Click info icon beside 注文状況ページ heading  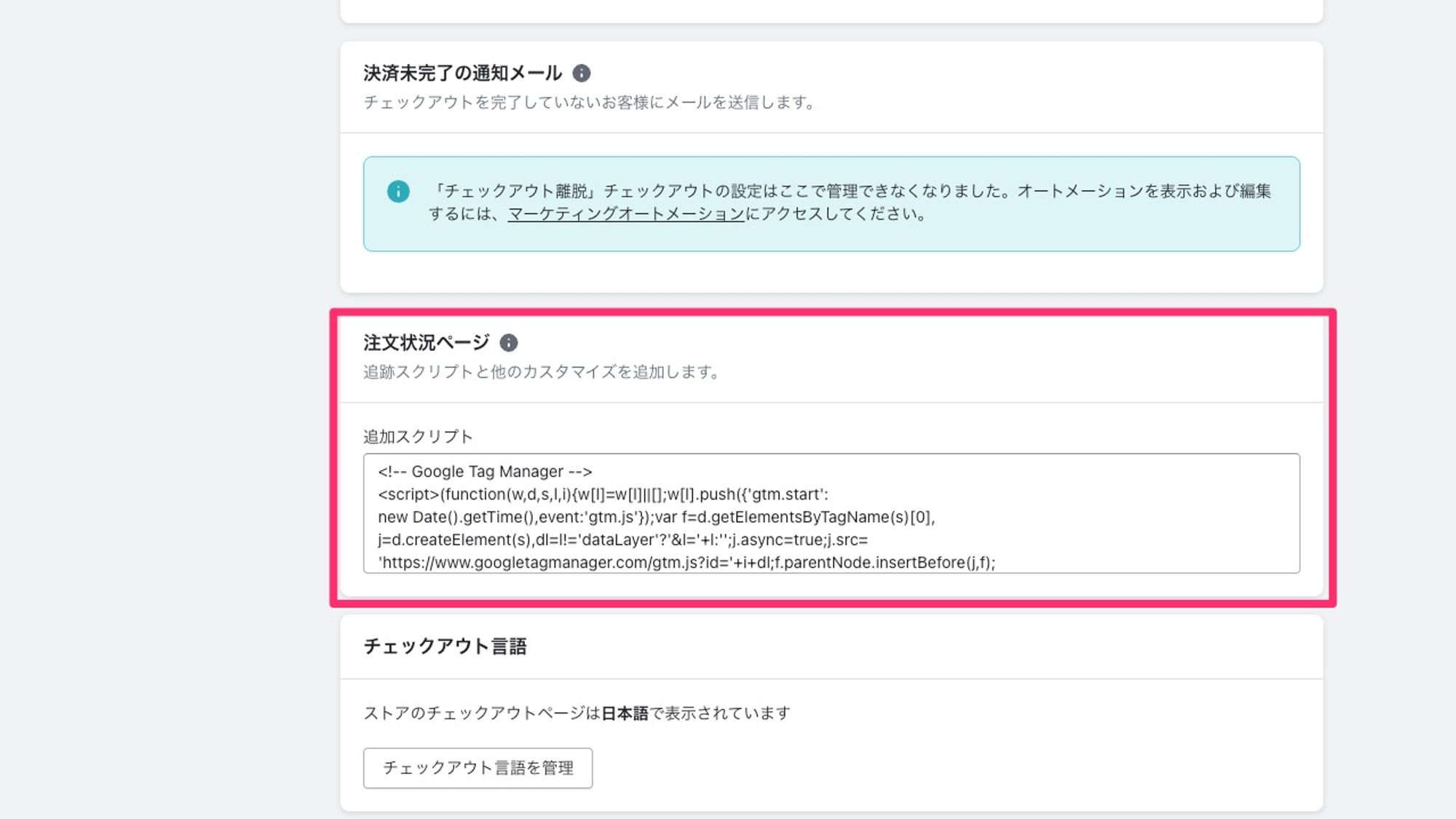click(508, 343)
